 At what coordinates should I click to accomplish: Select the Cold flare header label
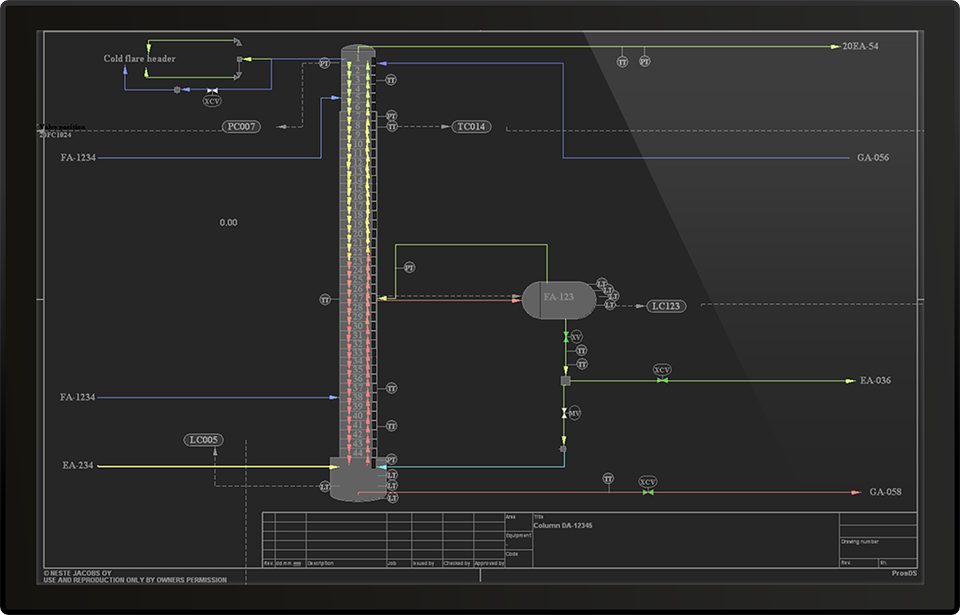click(x=139, y=59)
